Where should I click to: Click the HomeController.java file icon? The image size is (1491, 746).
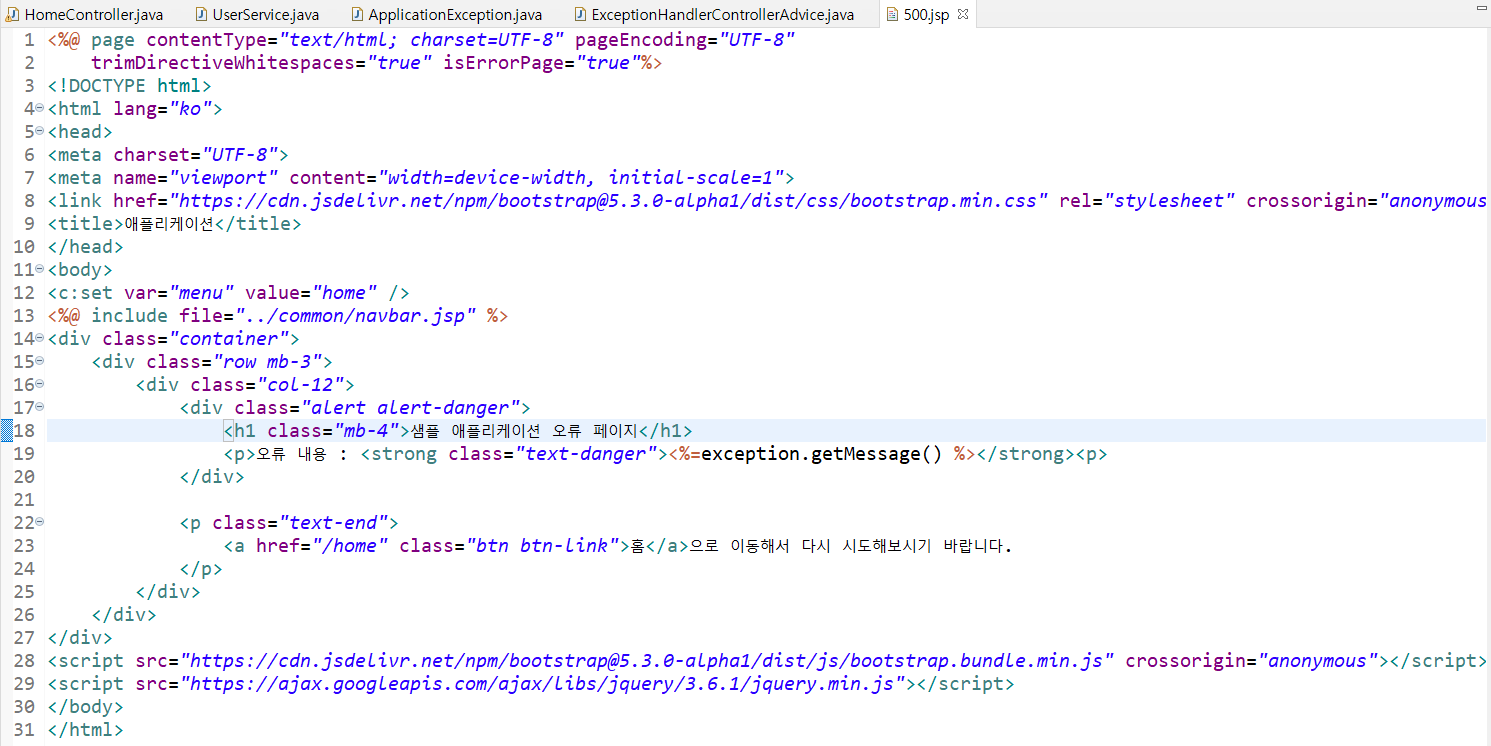[13, 15]
